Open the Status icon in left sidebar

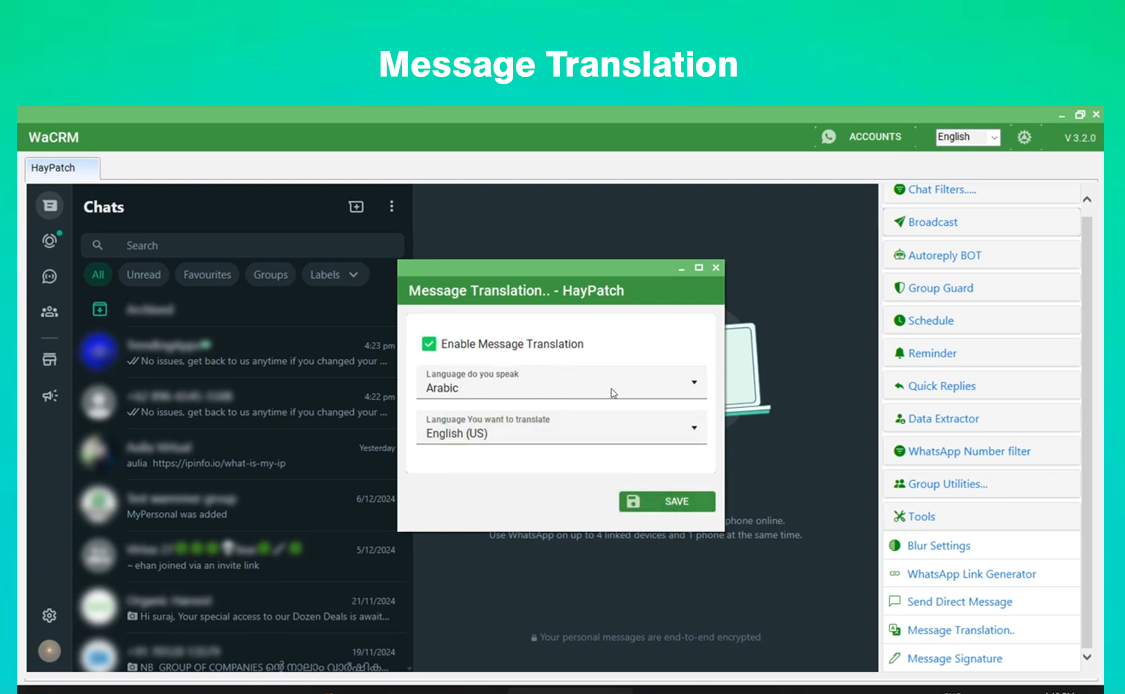click(x=49, y=241)
